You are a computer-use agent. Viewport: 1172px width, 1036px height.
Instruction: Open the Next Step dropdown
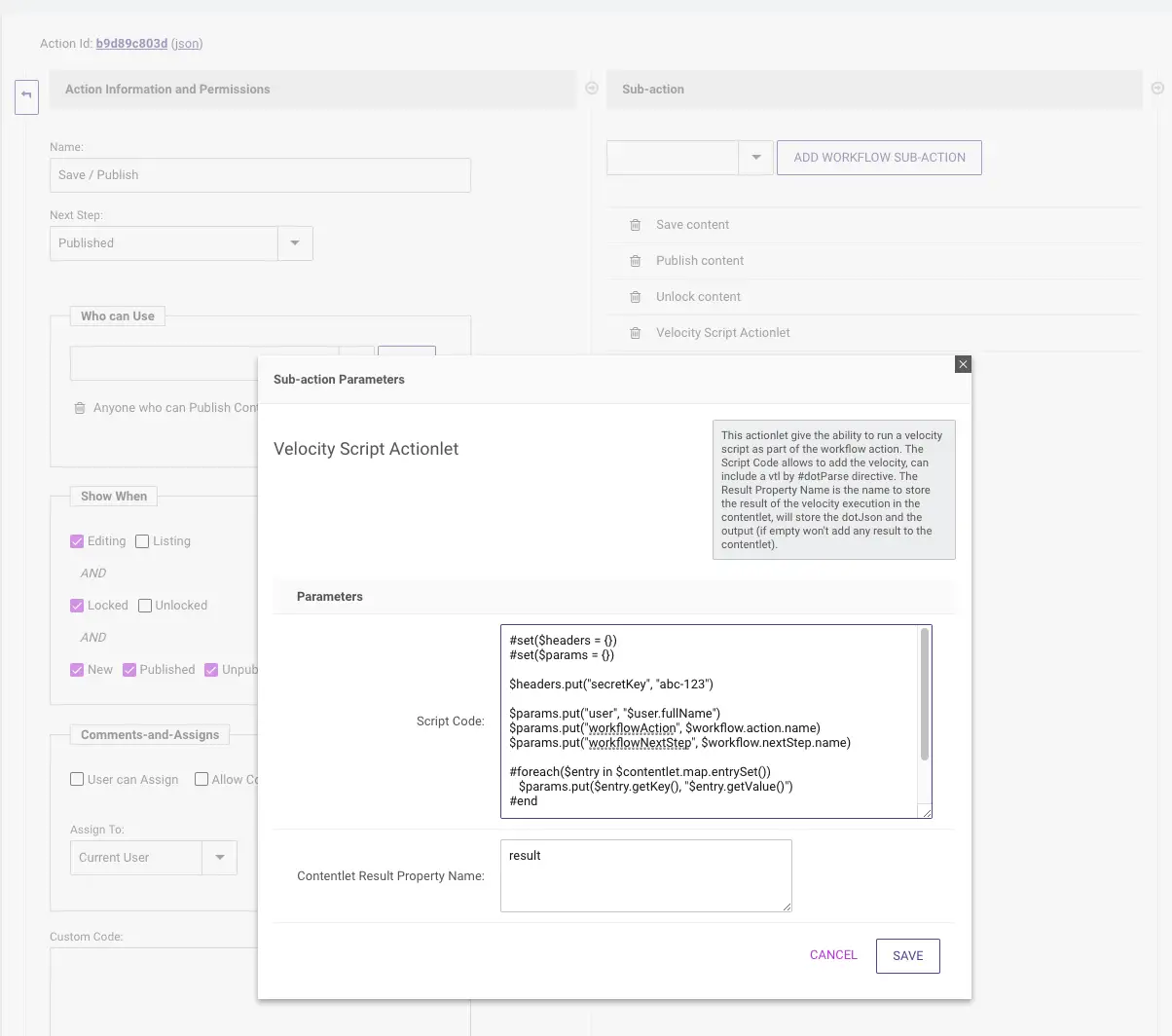click(295, 243)
